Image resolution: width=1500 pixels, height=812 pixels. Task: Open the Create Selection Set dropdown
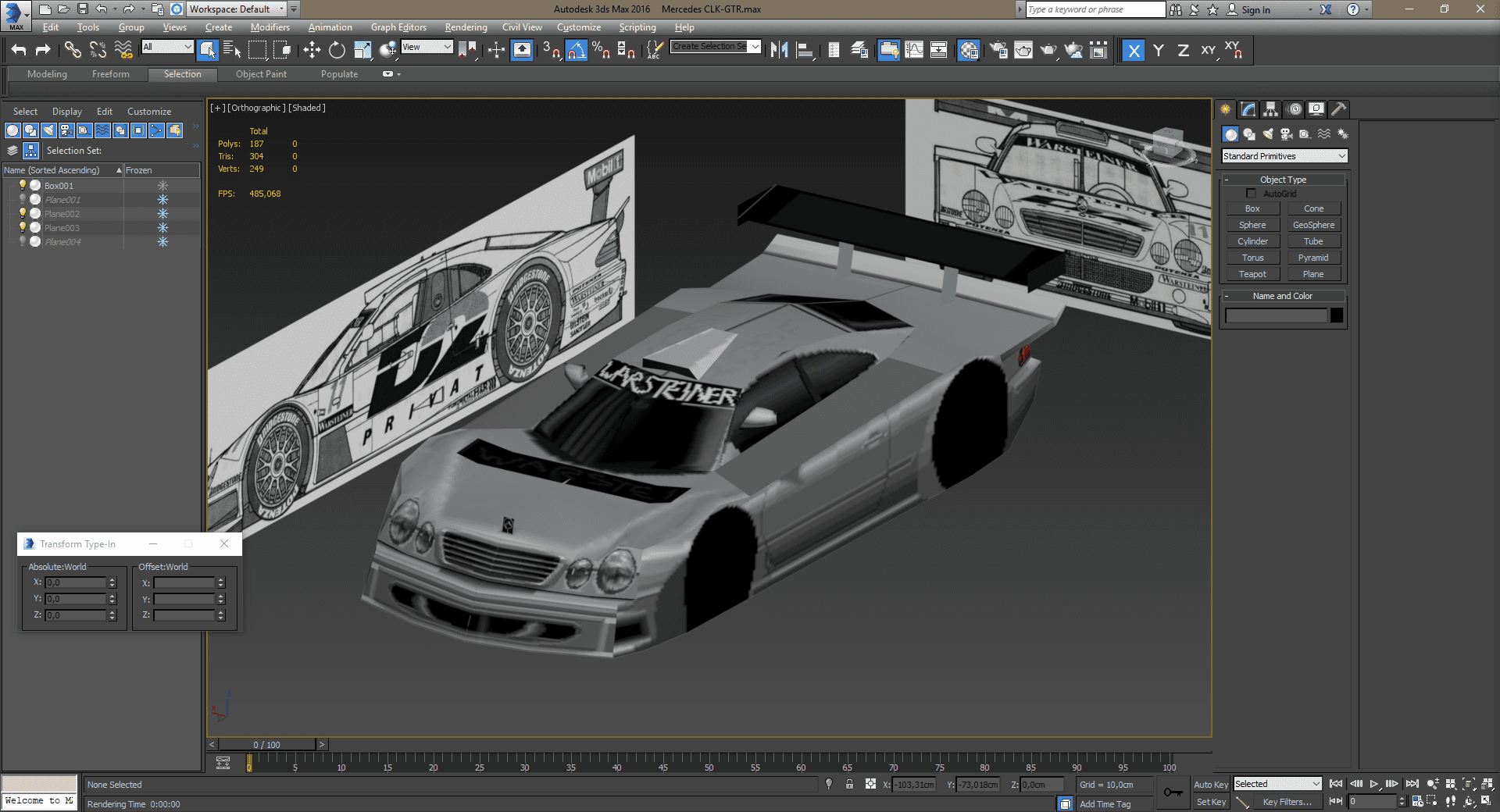715,47
